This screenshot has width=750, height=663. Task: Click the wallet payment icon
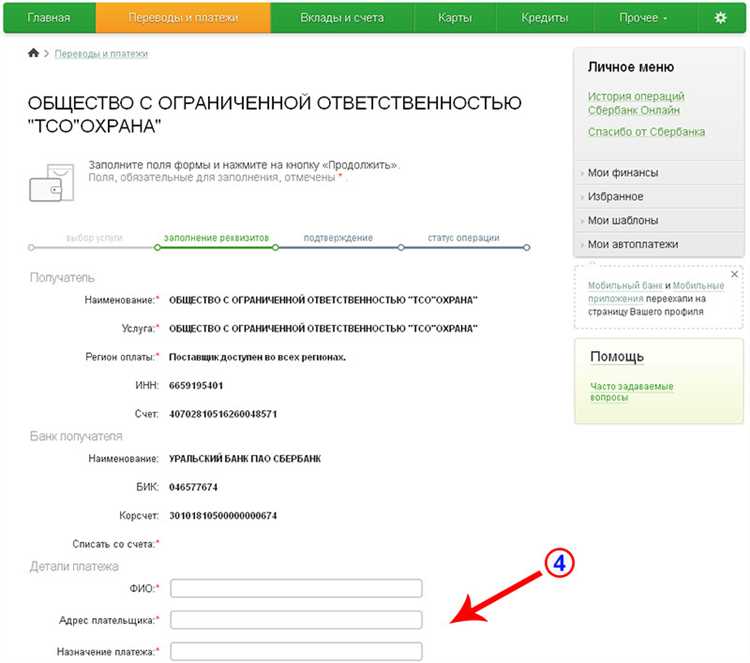[x=52, y=183]
